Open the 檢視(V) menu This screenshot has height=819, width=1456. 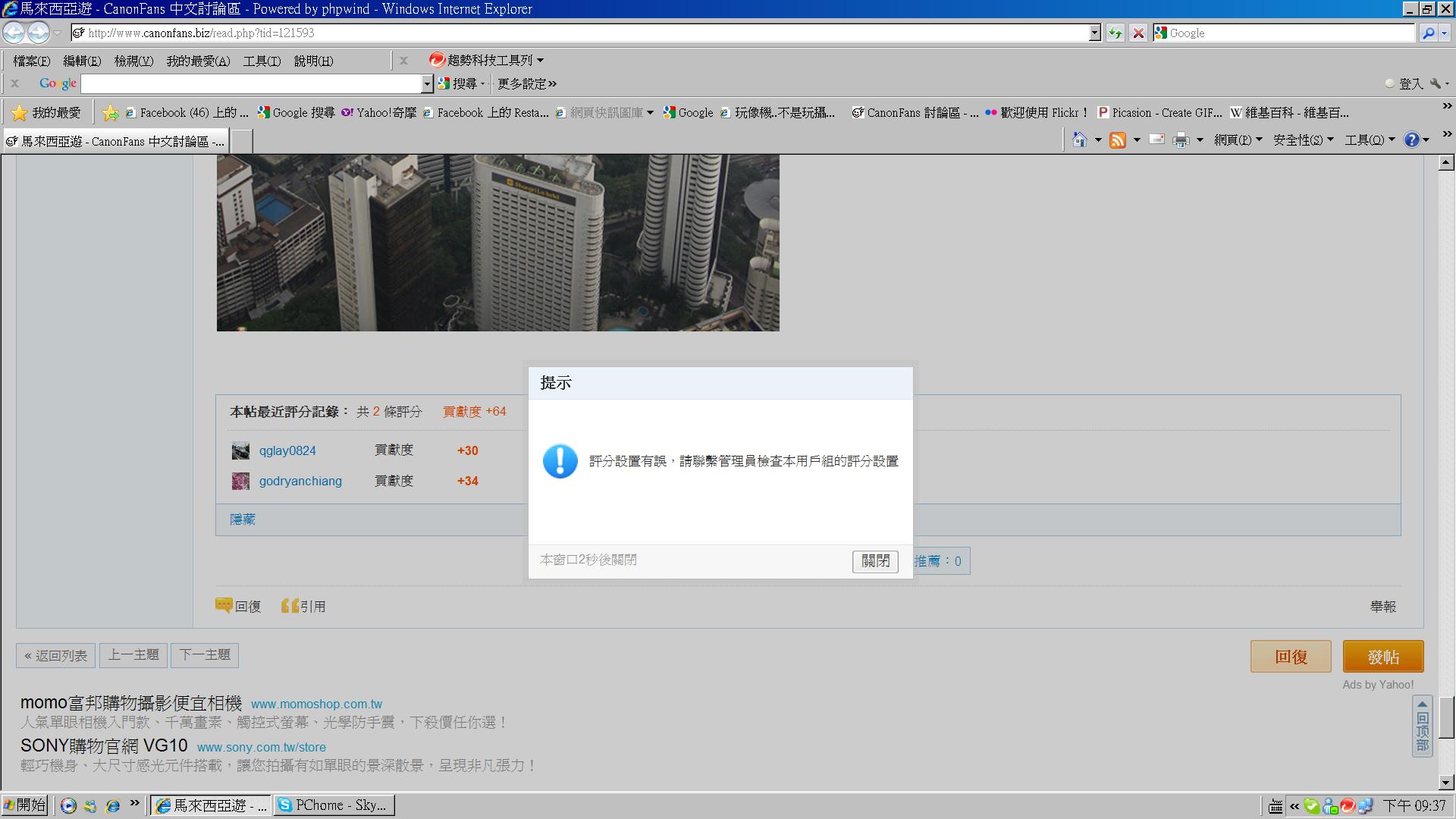pos(133,61)
